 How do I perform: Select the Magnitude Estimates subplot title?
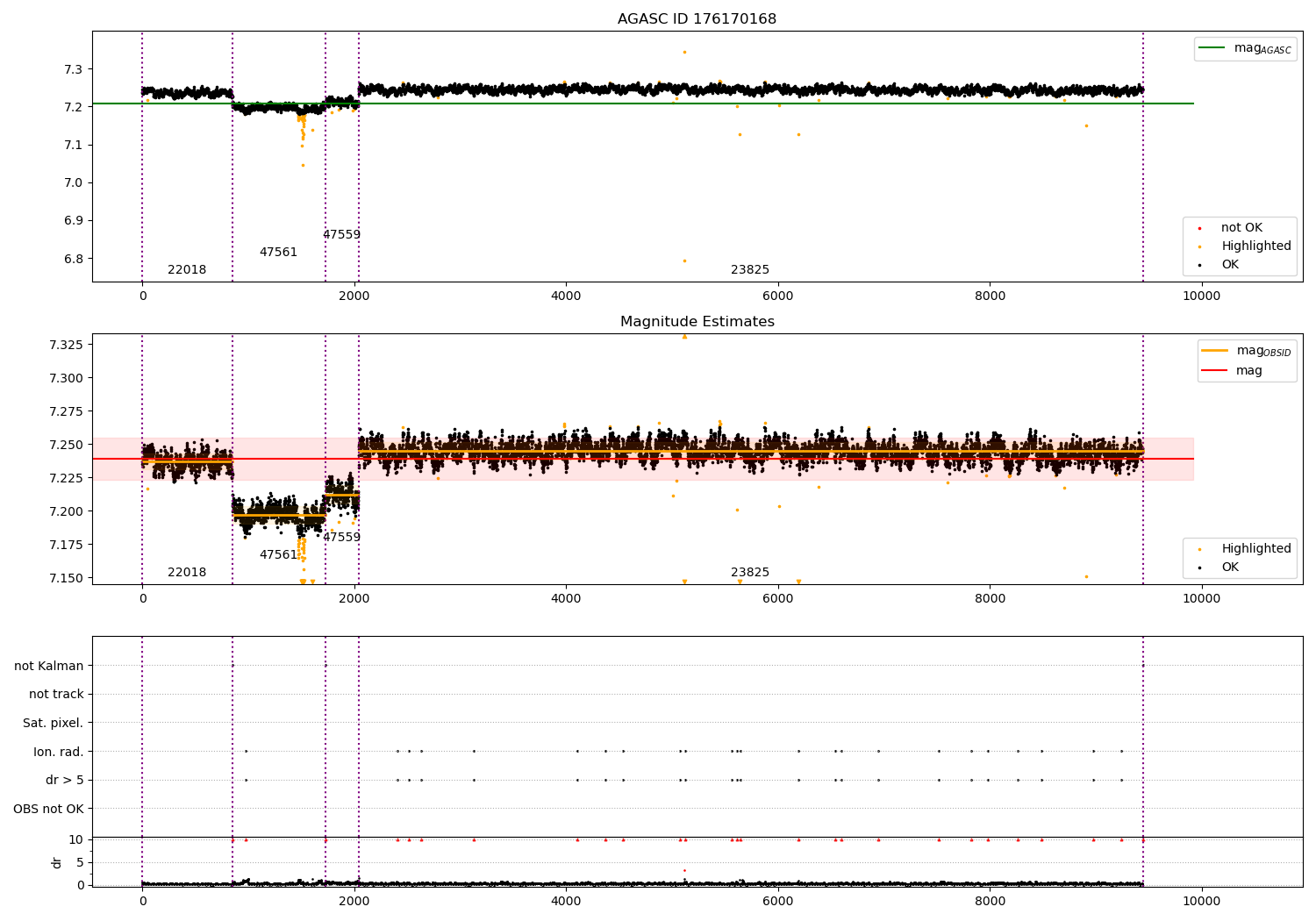[697, 322]
